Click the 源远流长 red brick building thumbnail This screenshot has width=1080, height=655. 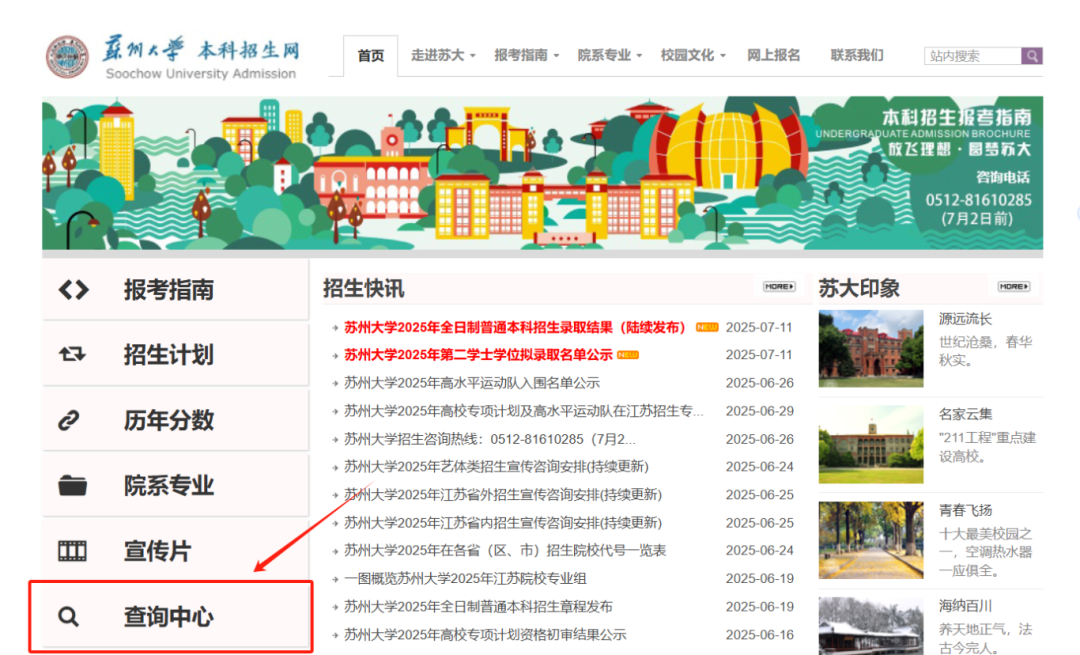pyautogui.click(x=871, y=349)
